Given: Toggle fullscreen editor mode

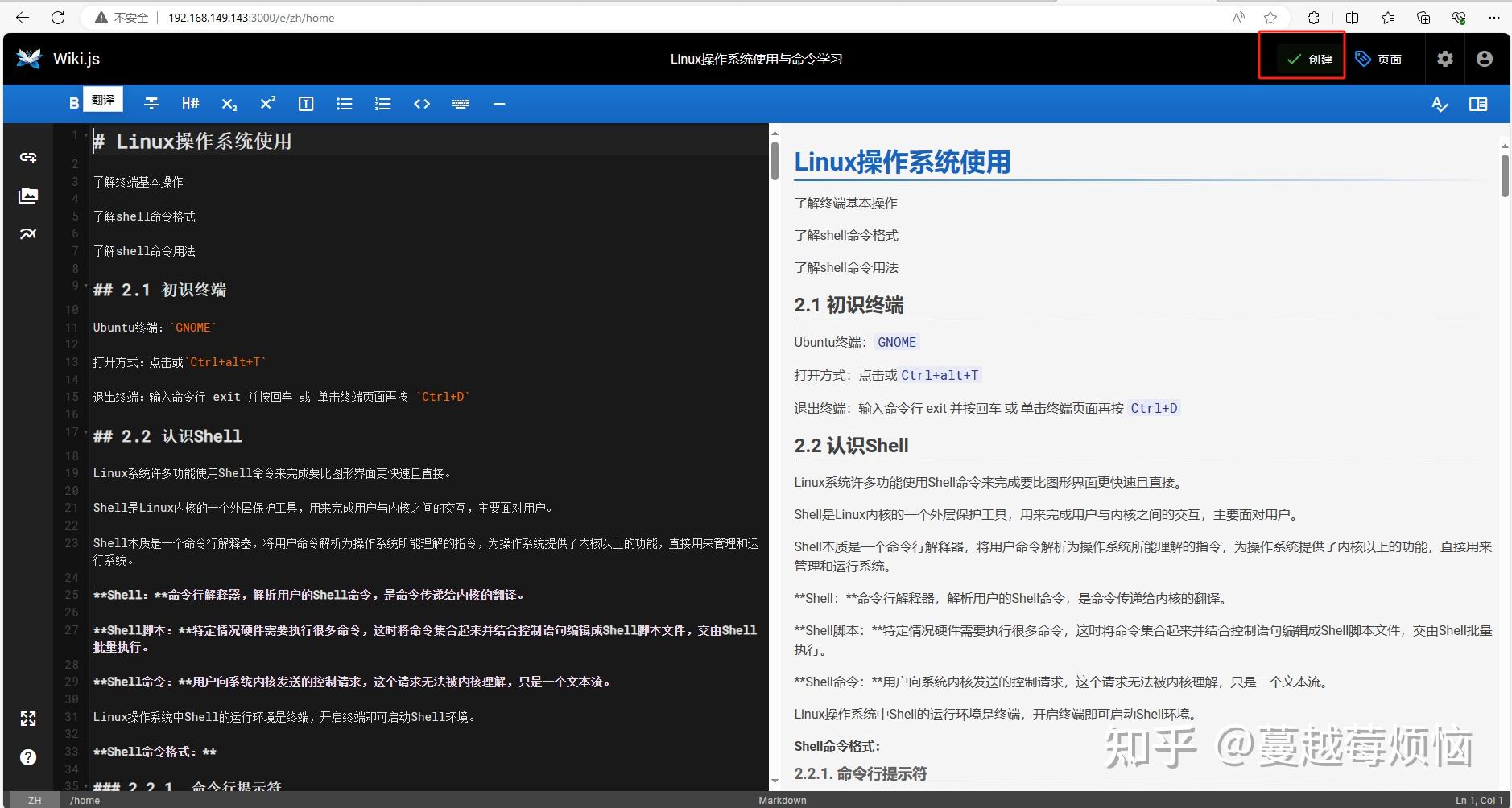Looking at the screenshot, I should pos(27,719).
